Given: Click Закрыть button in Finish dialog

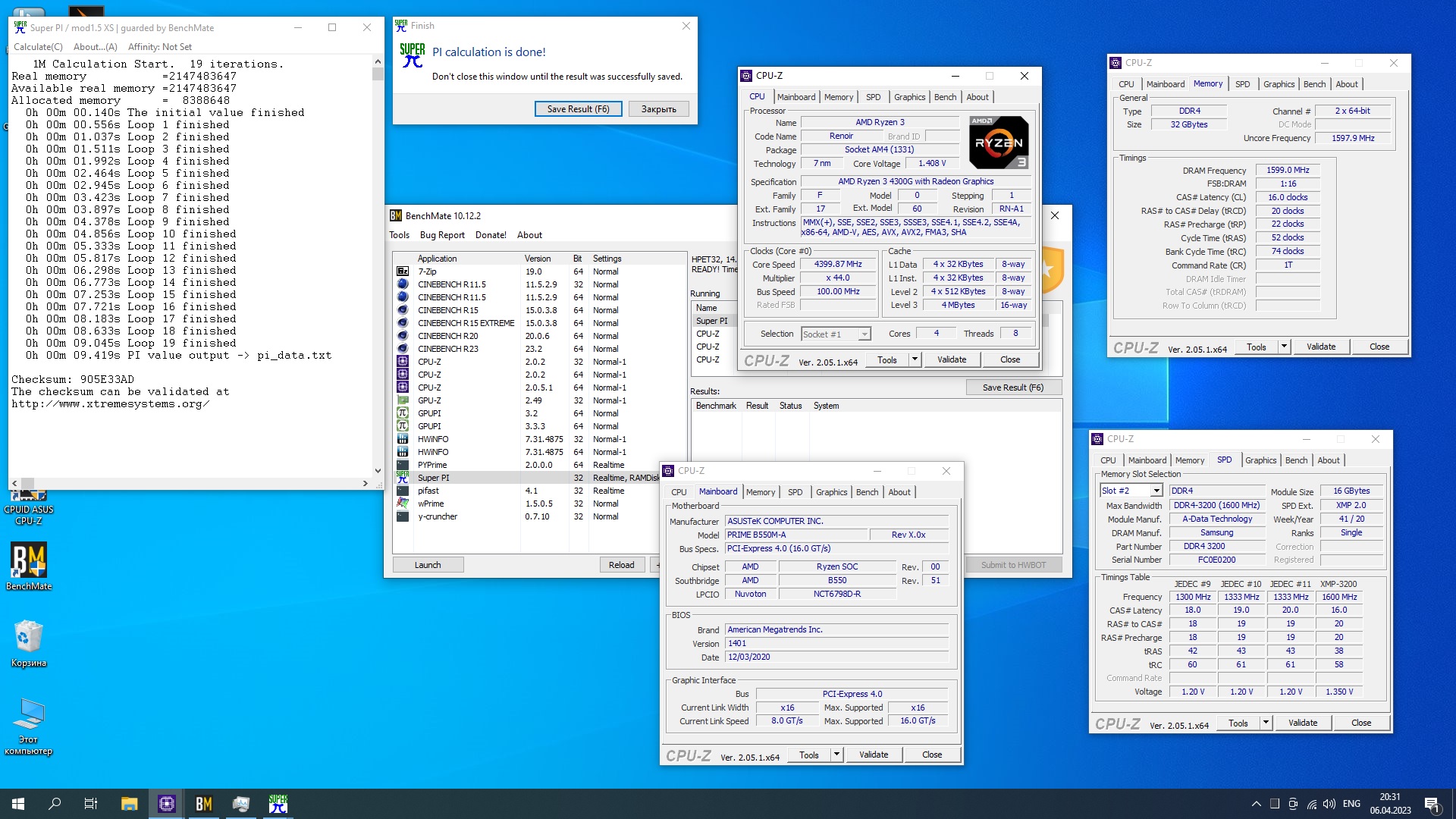Looking at the screenshot, I should pos(658,109).
